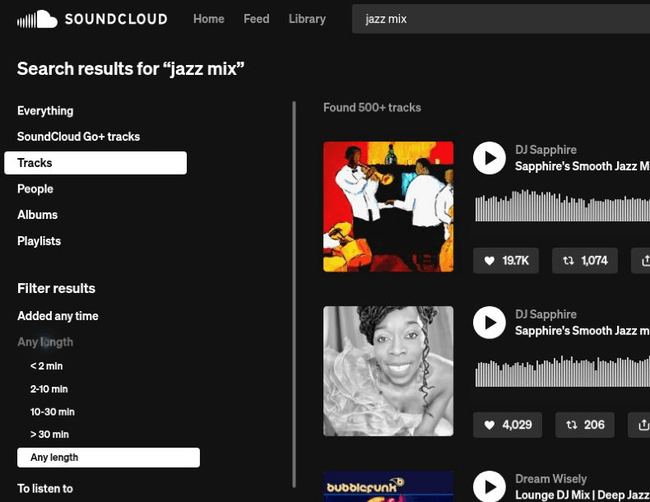Expand the Added any time filter

click(x=58, y=316)
